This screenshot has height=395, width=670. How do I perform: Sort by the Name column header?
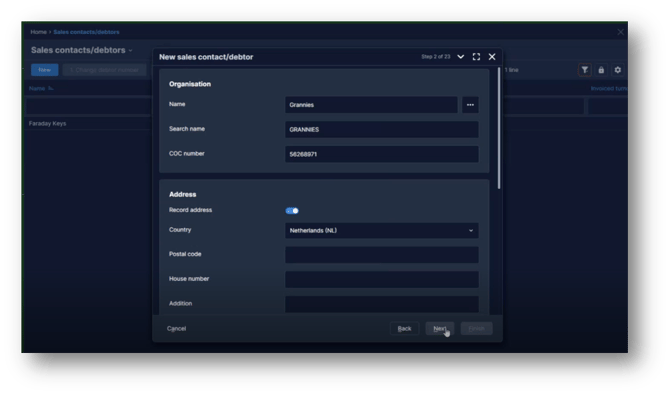37,88
